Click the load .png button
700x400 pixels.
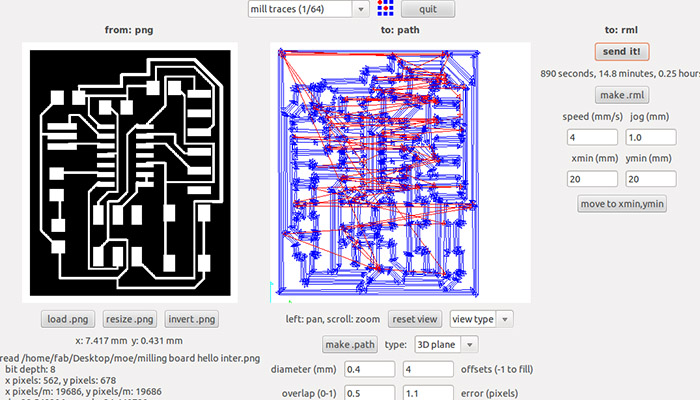point(68,319)
